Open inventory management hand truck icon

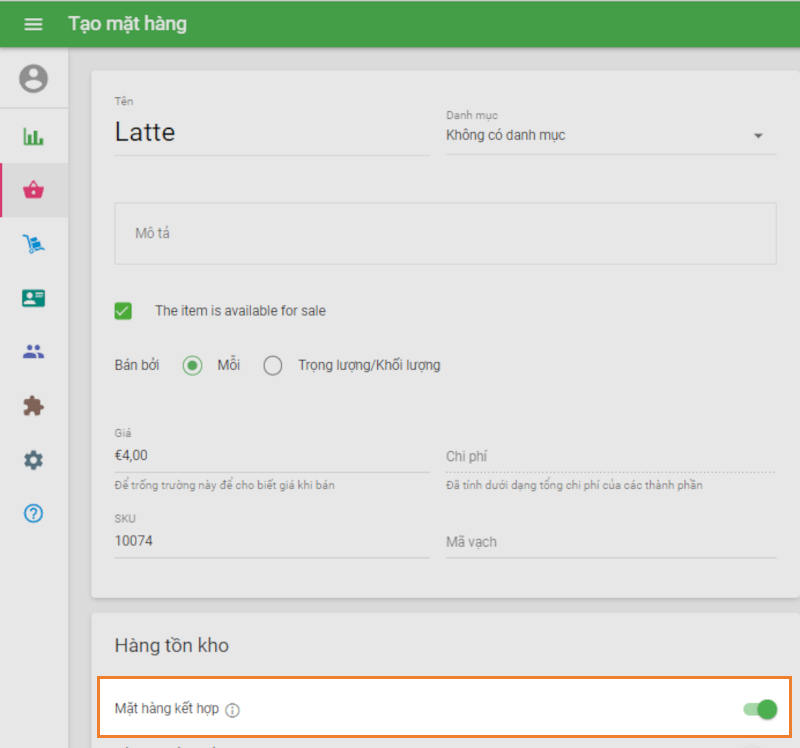[33, 244]
